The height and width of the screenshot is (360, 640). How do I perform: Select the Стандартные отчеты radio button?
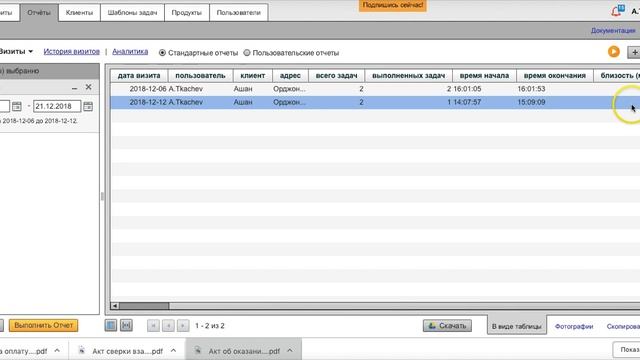162,53
